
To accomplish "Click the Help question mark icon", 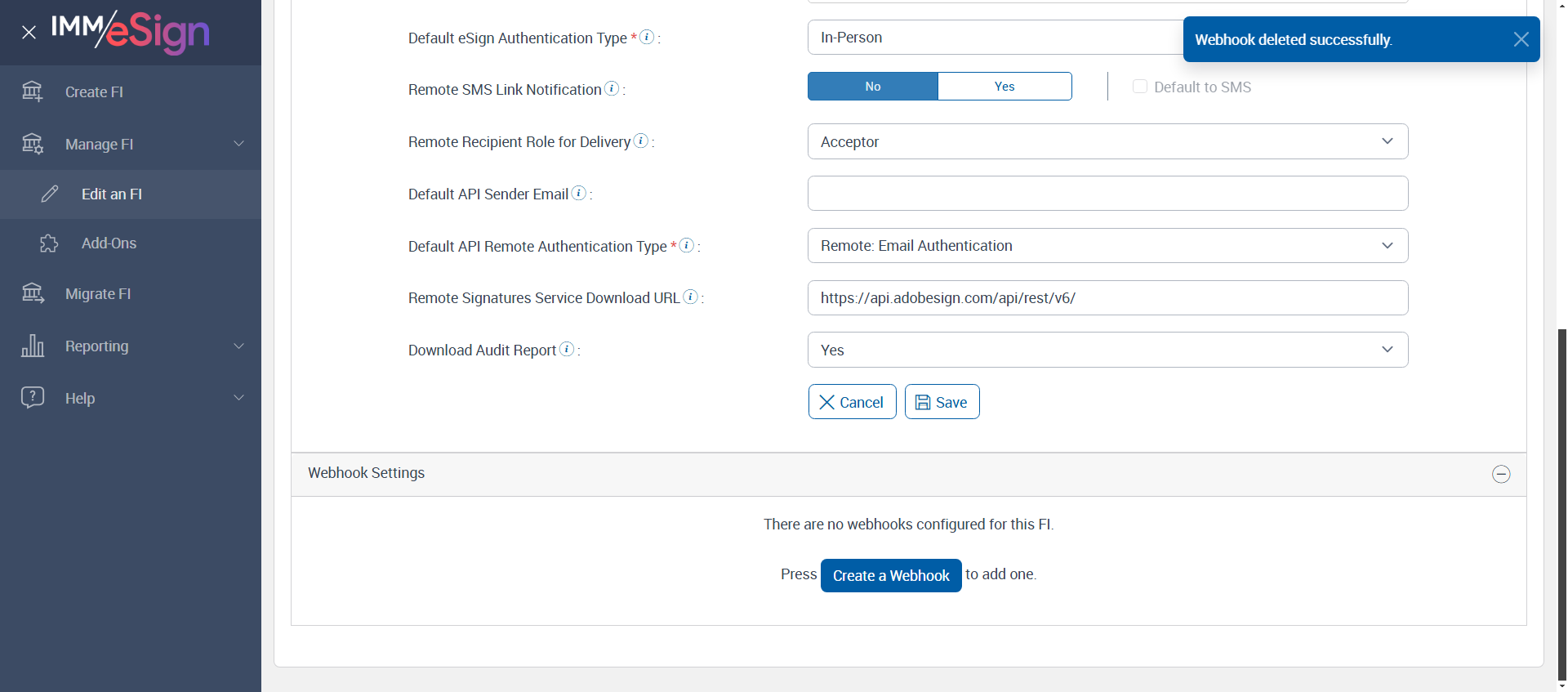I will point(33,398).
